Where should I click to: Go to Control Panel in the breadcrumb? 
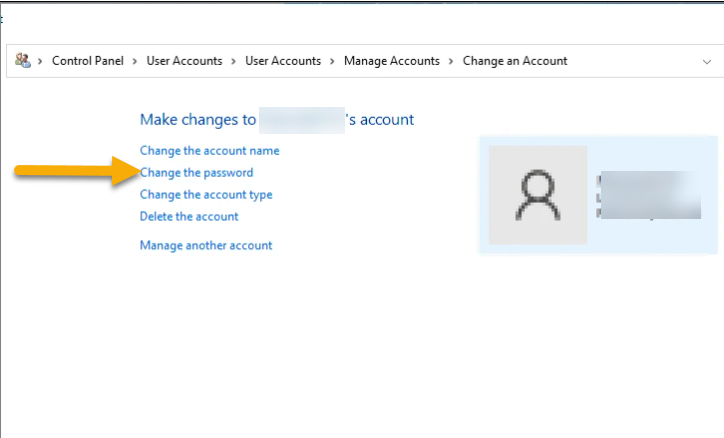pos(88,61)
